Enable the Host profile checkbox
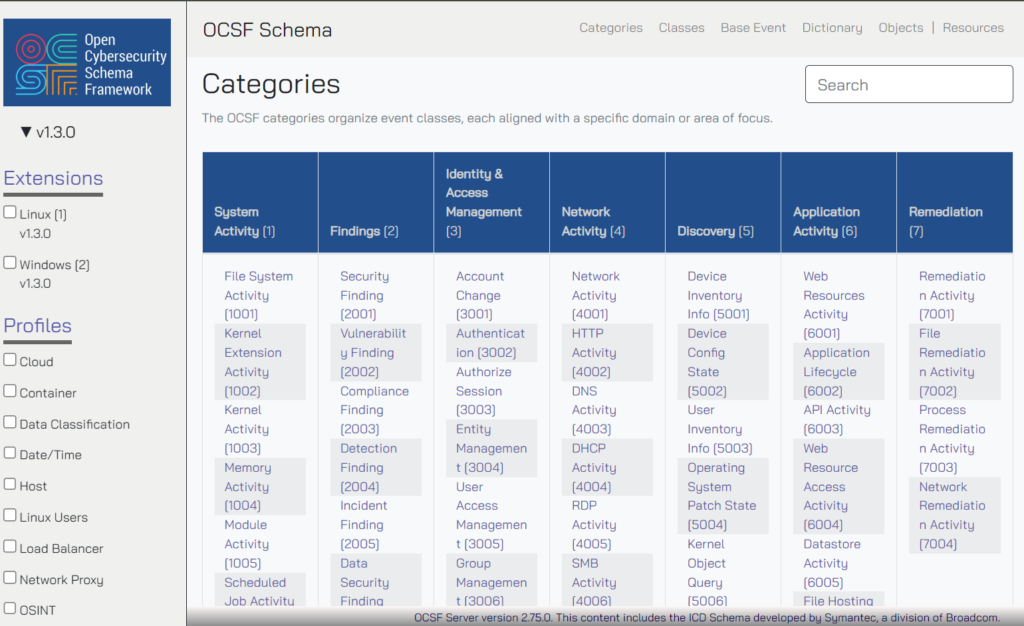The image size is (1024, 626). [x=10, y=485]
